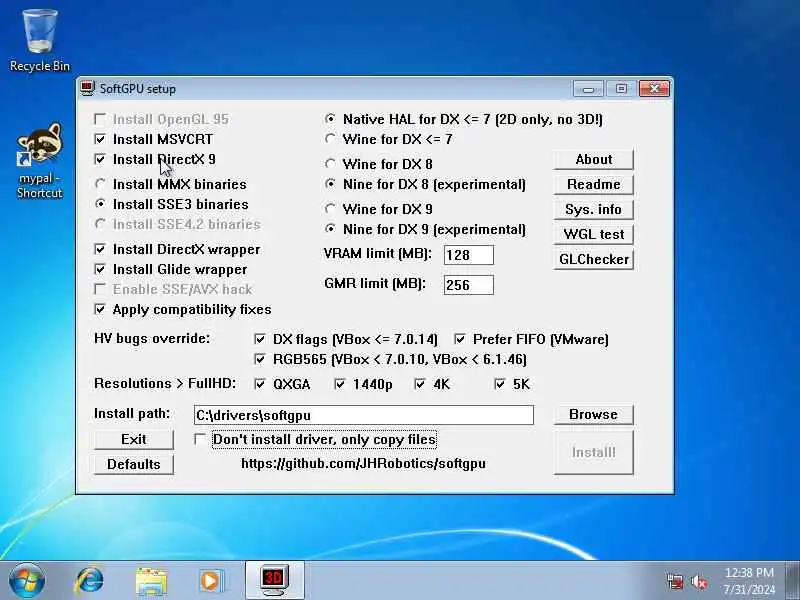Run the WGL test button
Viewport: 800px width, 600px height.
[594, 234]
